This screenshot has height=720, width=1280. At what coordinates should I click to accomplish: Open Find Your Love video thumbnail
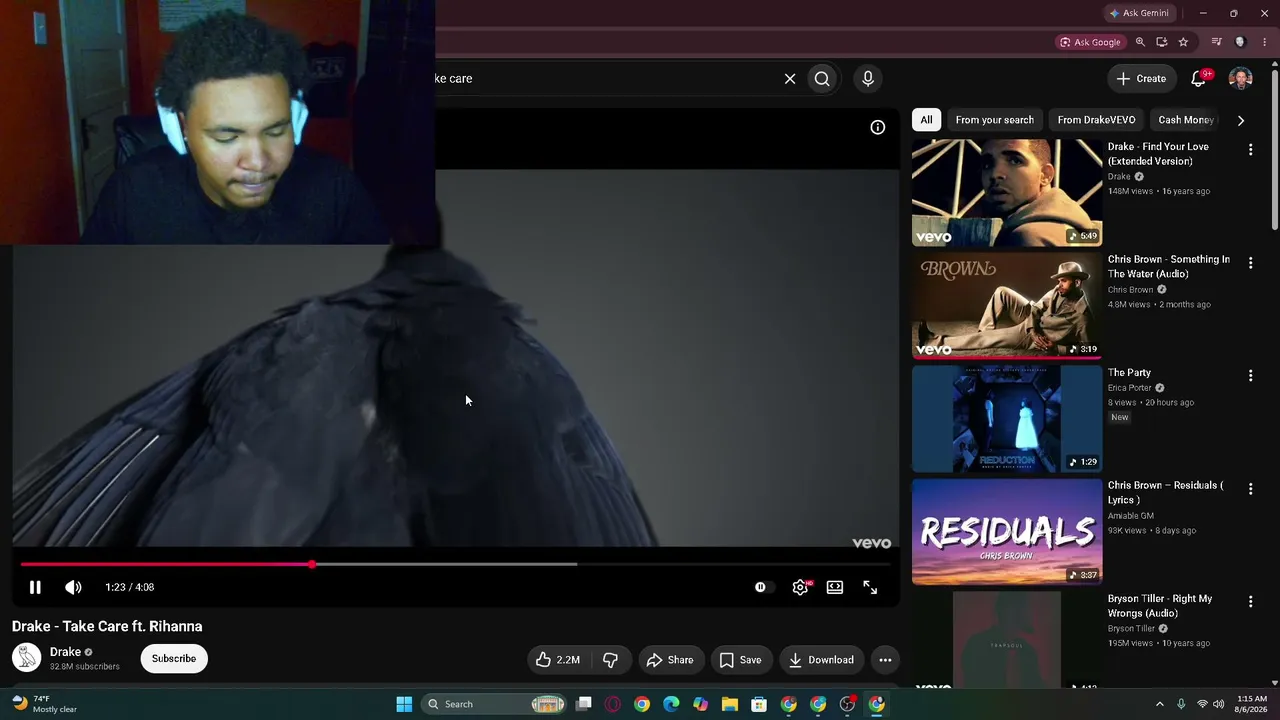point(1007,192)
